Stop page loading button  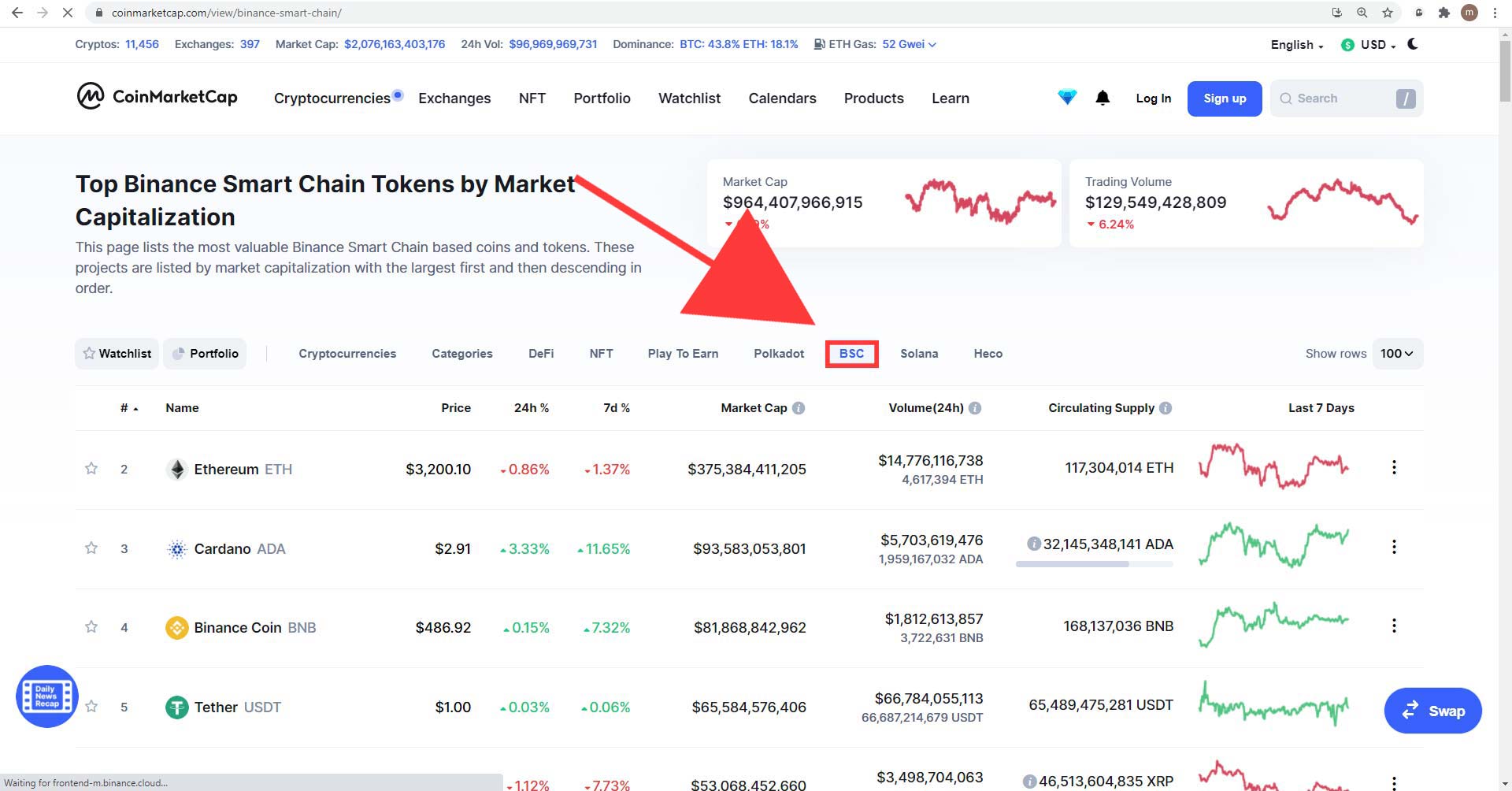tap(68, 13)
